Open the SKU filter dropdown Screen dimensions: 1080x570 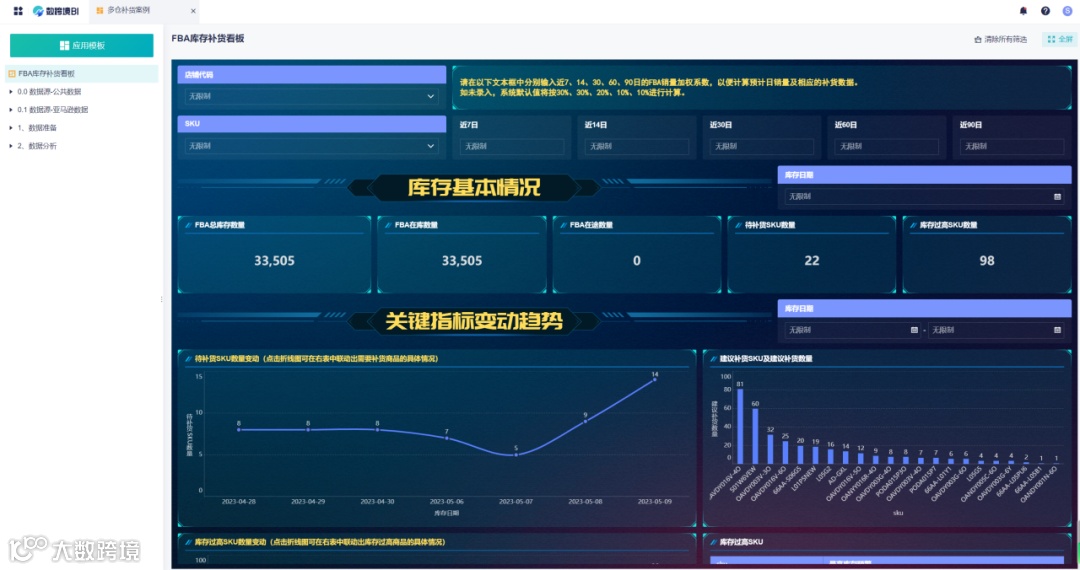(311, 146)
